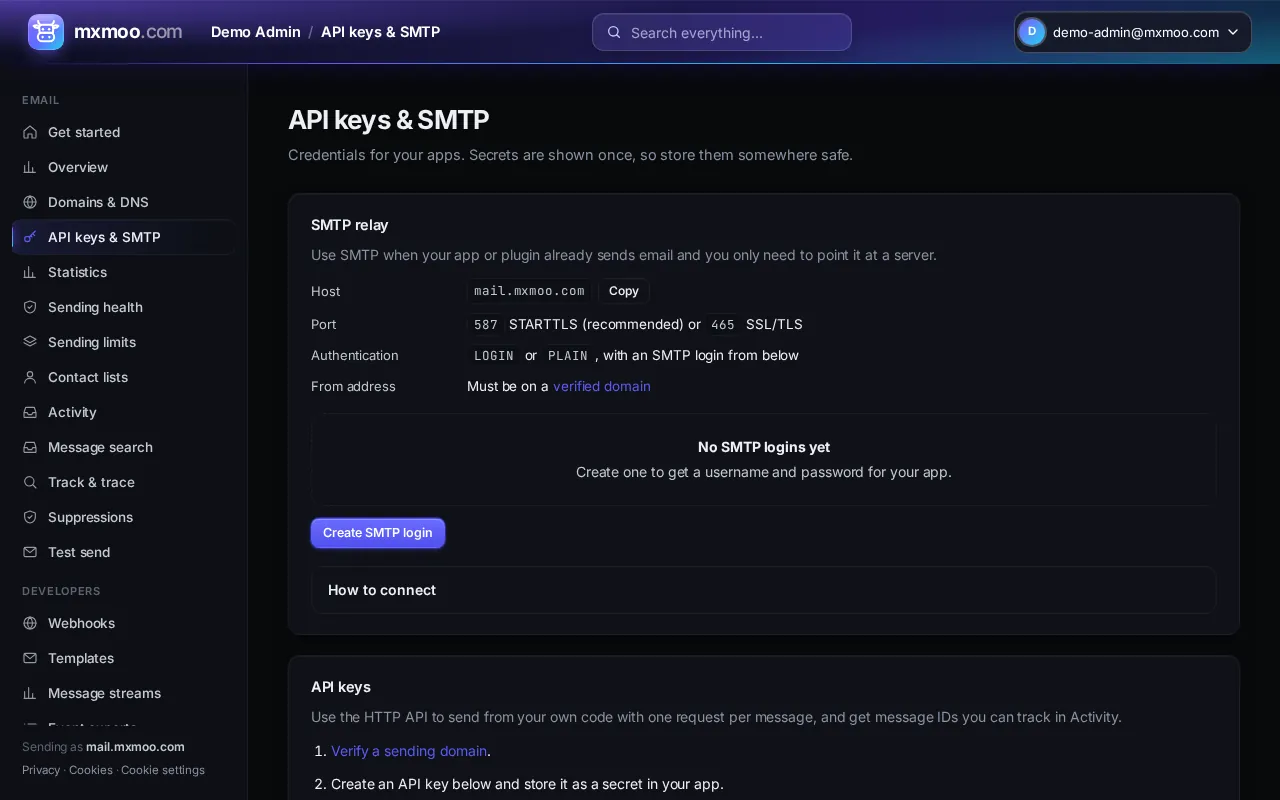Click the Sending health shield icon

click(30, 307)
